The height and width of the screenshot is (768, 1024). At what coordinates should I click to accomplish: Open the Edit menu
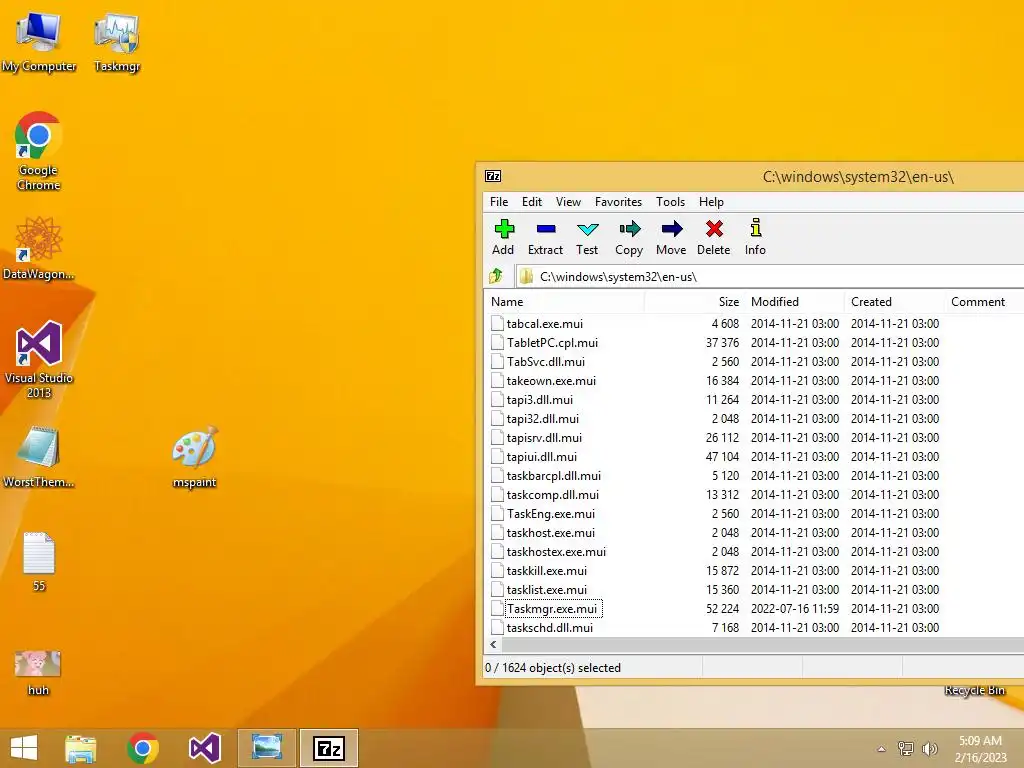532,202
